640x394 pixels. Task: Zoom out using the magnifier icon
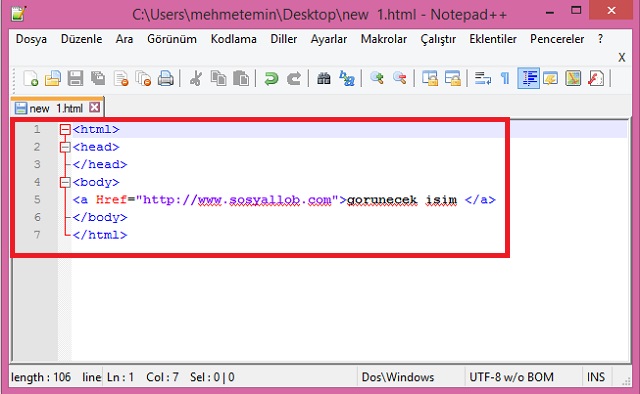point(400,78)
